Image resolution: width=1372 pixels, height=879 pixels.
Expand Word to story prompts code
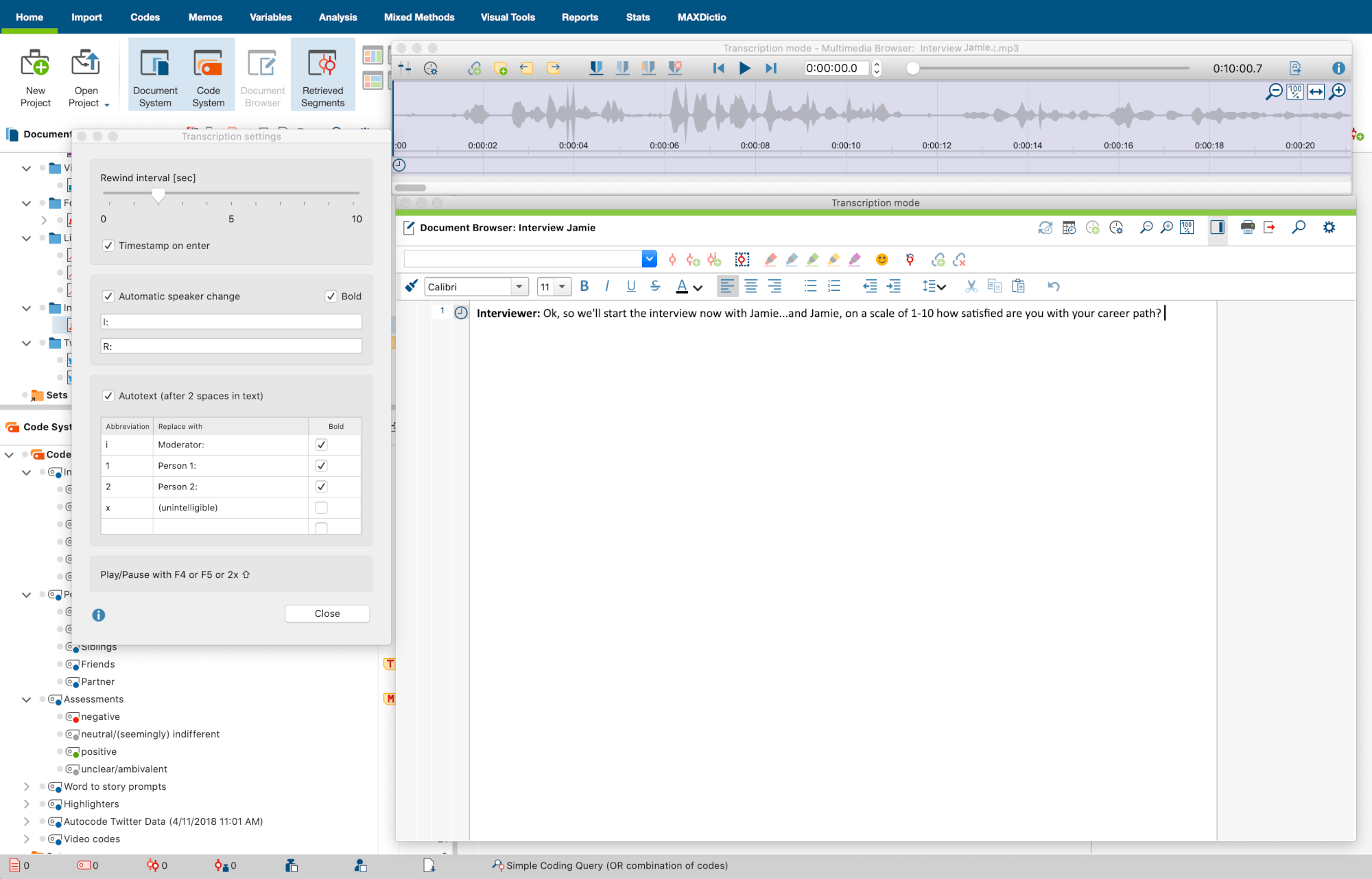tap(26, 786)
